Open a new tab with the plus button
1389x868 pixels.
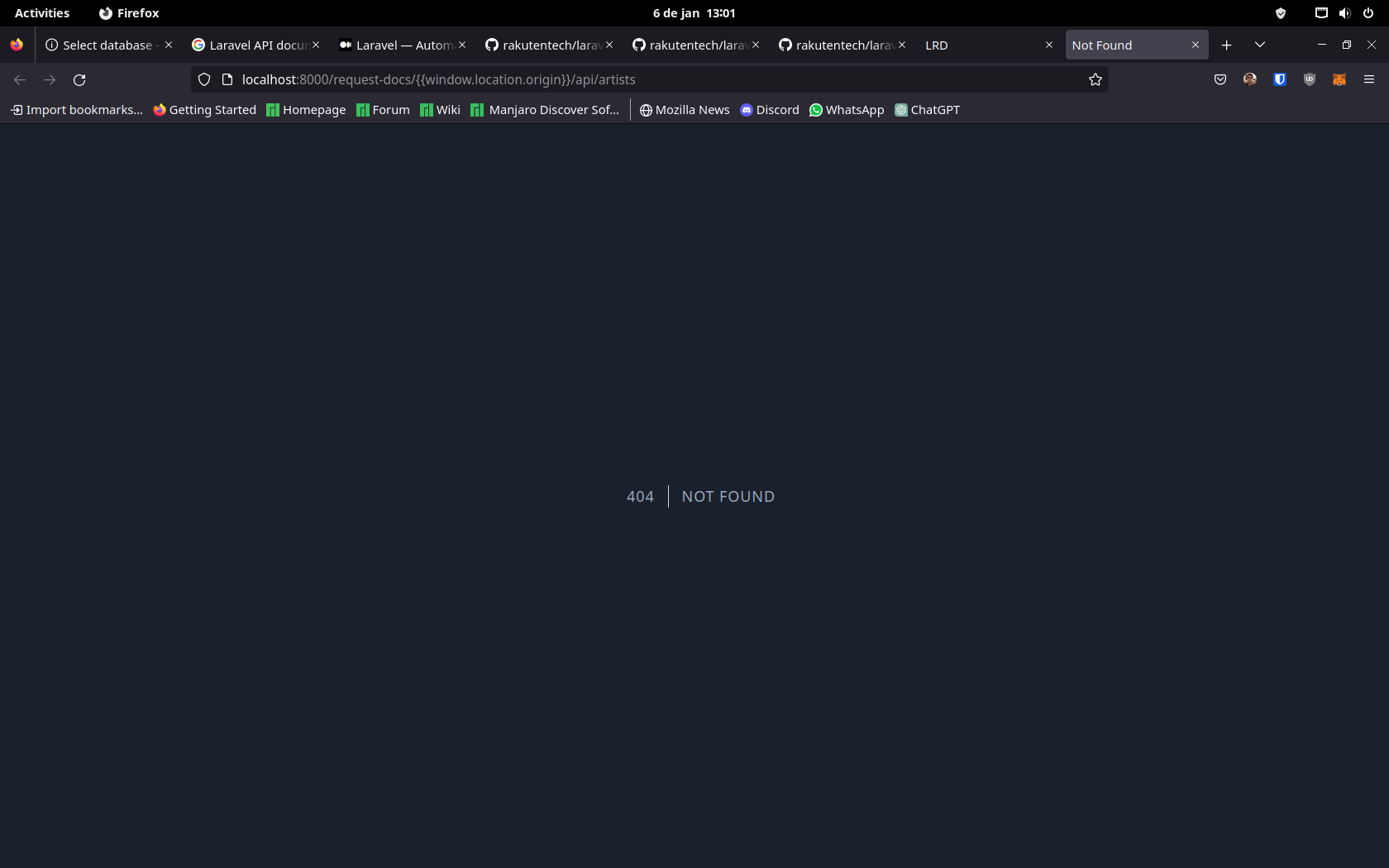(1226, 45)
